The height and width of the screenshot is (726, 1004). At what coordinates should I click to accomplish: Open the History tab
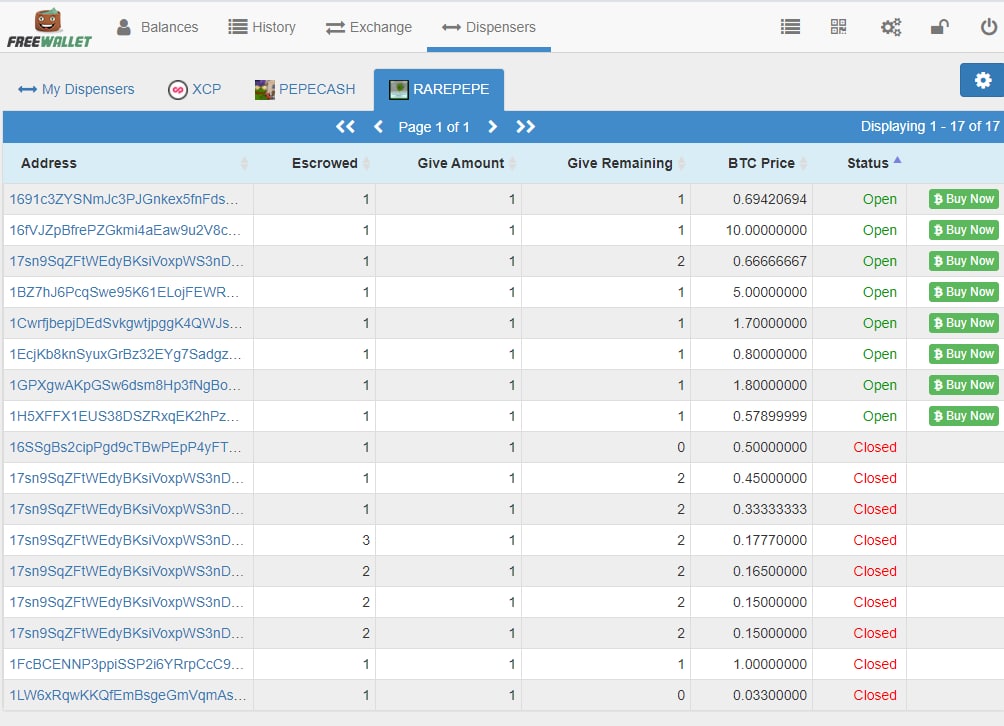click(x=262, y=27)
